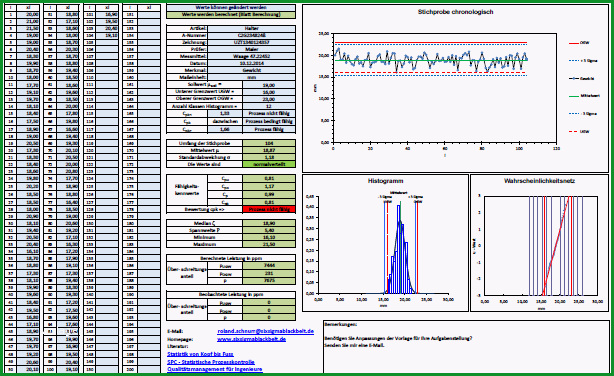Select the Prüfer value cell 'Maier'
The image size is (614, 376).
click(251, 49)
